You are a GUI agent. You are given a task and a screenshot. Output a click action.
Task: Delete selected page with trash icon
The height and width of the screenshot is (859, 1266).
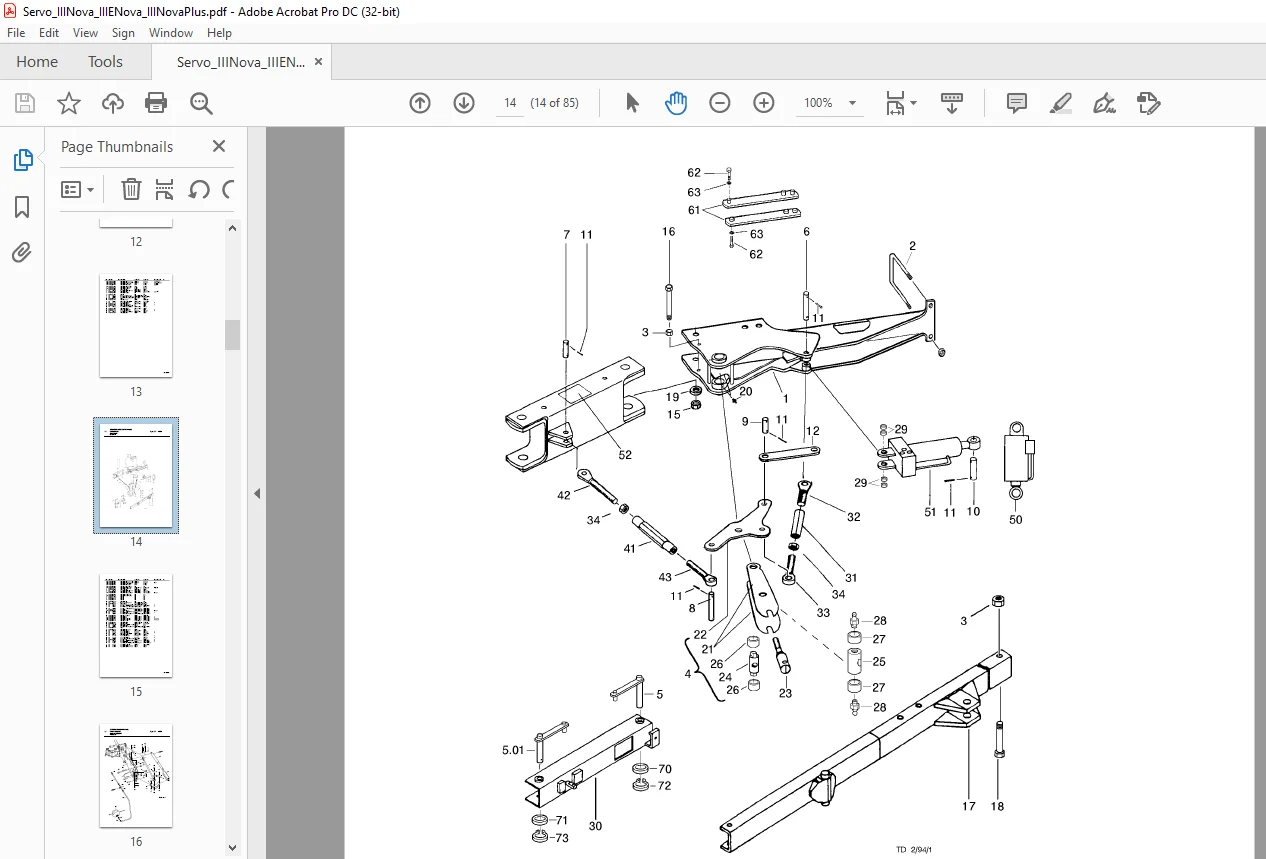(x=131, y=189)
